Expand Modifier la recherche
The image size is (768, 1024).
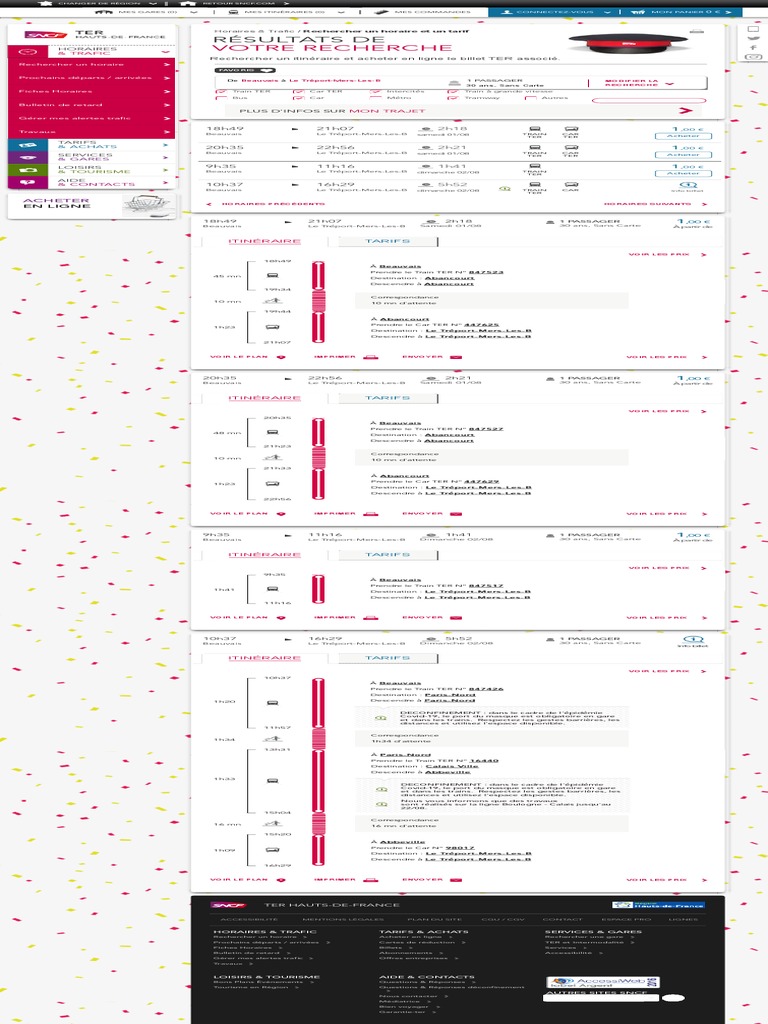pyautogui.click(x=638, y=83)
